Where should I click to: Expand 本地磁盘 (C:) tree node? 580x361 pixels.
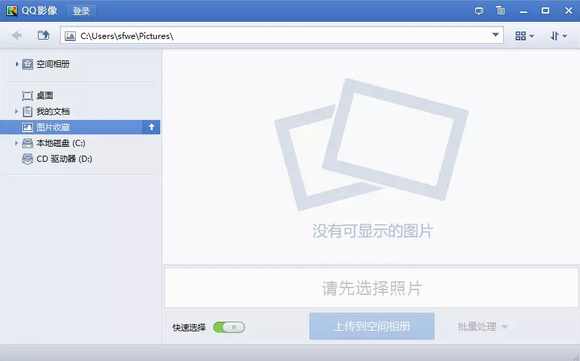16,143
